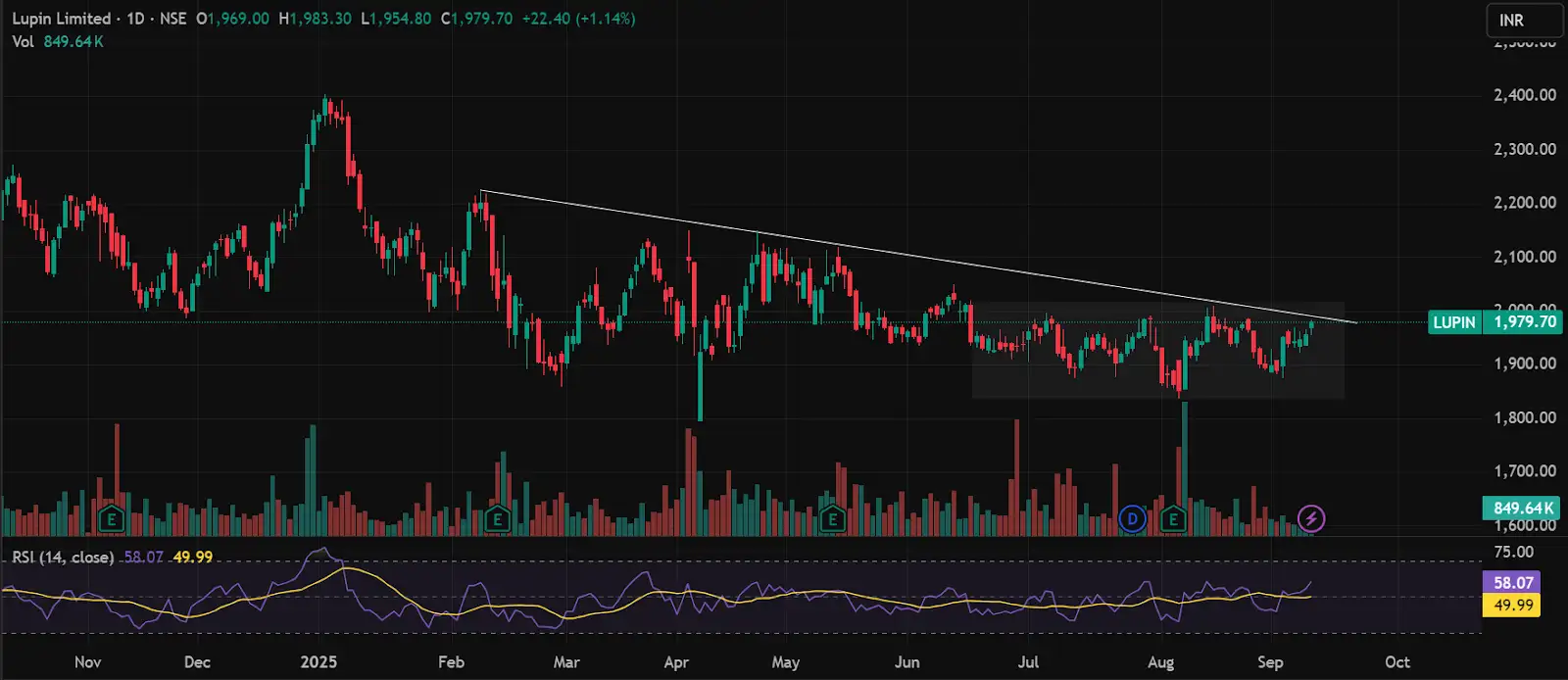Screen dimensions: 1568x680
Task: Click the +22.40 (+1.14%) change value
Action: 578,19
